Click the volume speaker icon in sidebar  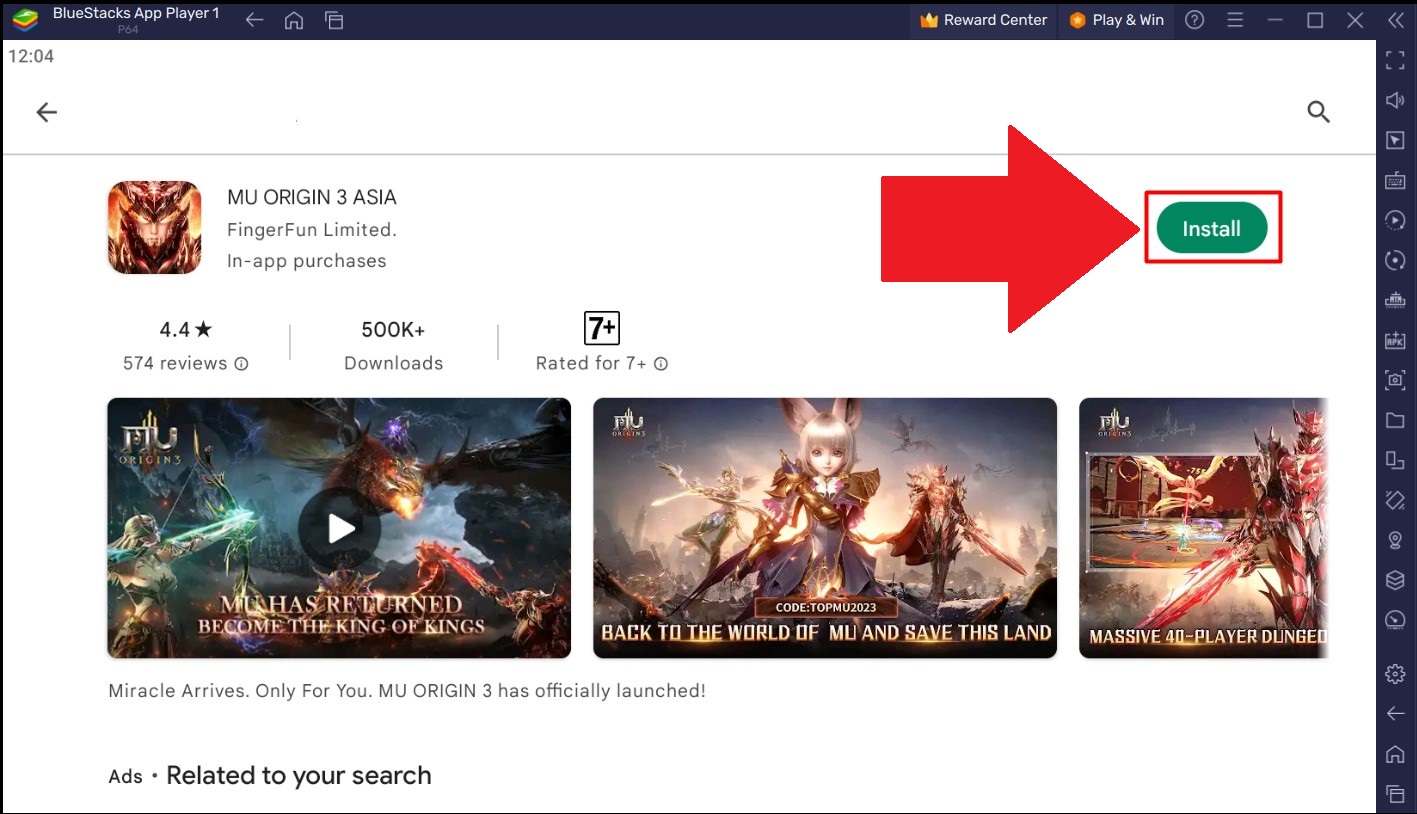tap(1395, 101)
